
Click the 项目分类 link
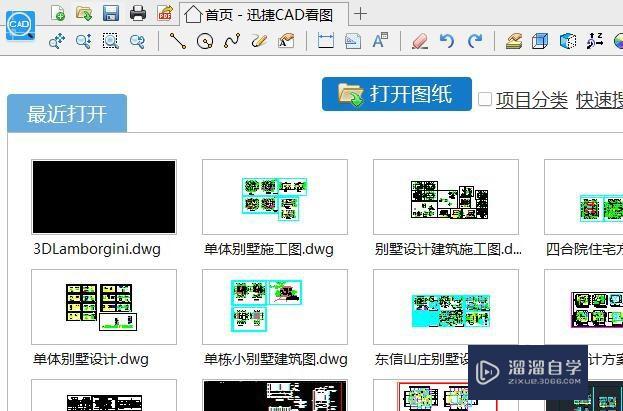pyautogui.click(x=532, y=100)
